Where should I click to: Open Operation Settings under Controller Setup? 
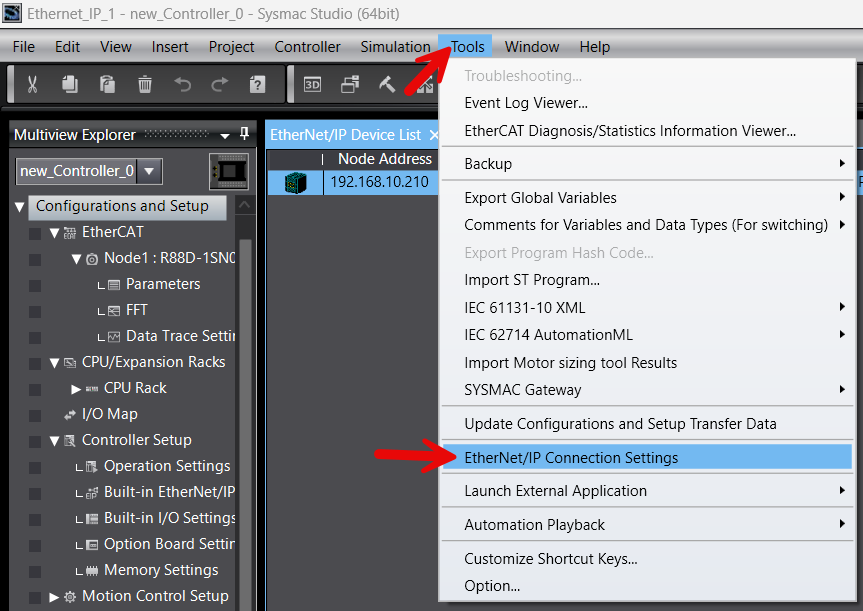tap(167, 466)
